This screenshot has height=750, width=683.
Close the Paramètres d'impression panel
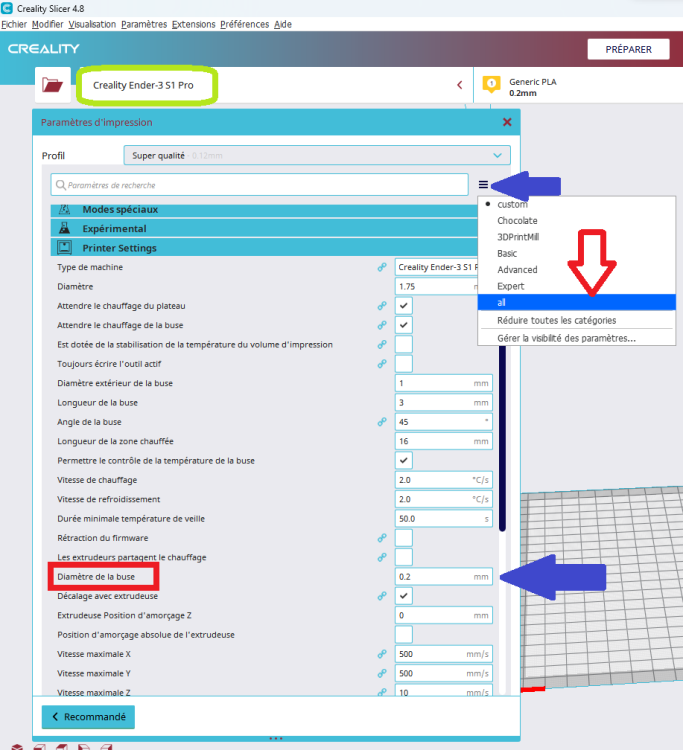(x=507, y=122)
